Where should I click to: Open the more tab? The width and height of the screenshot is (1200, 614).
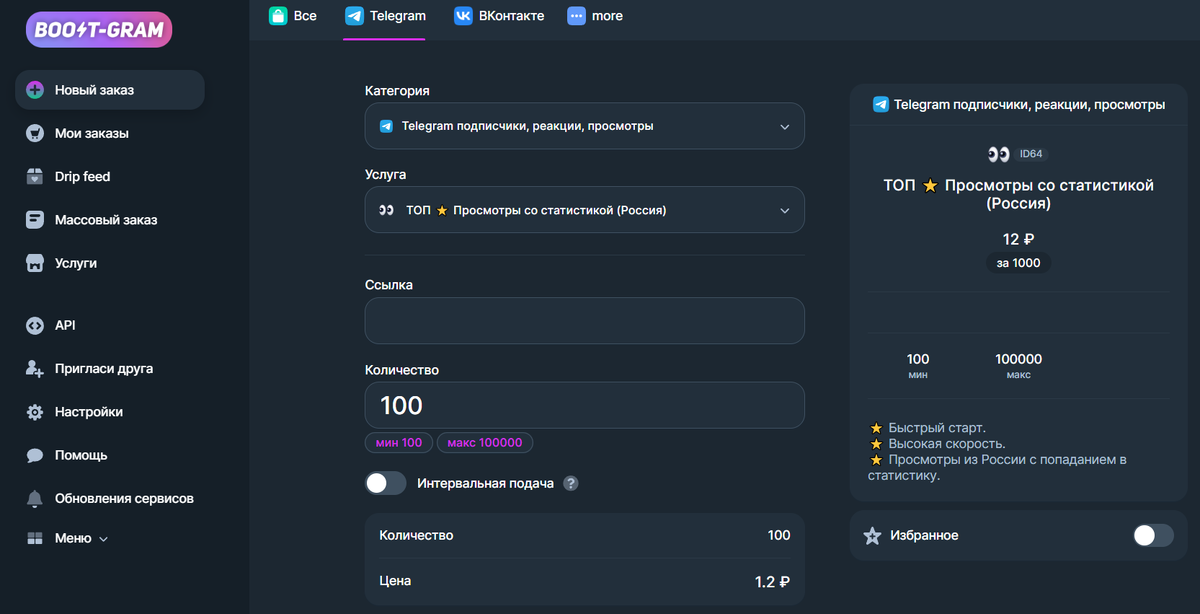coord(595,16)
